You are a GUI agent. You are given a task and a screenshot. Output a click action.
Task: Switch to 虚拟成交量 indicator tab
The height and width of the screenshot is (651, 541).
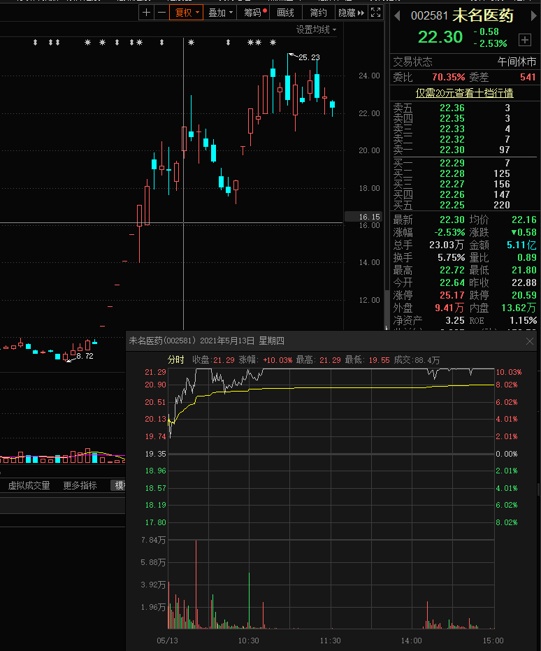coord(29,485)
